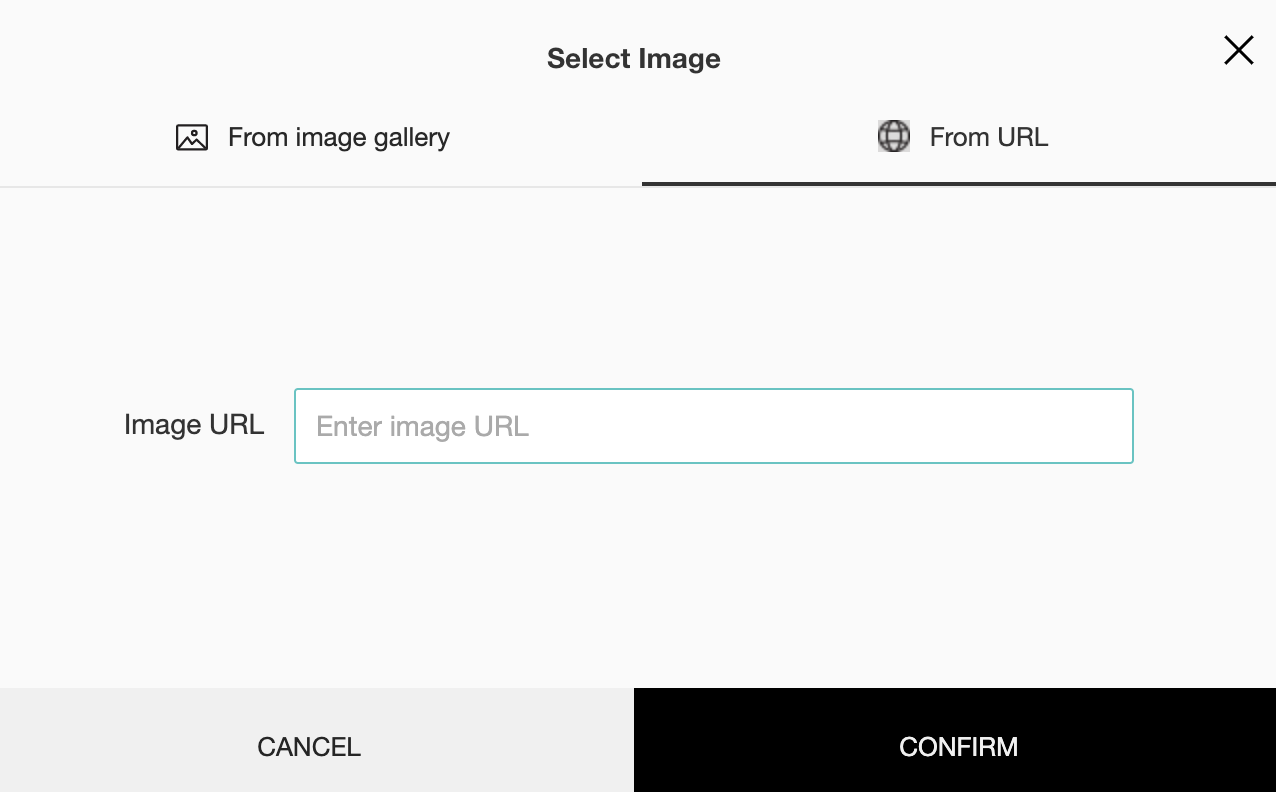The width and height of the screenshot is (1276, 792).
Task: Click the gray divider under the gallery tab
Action: [x=320, y=186]
